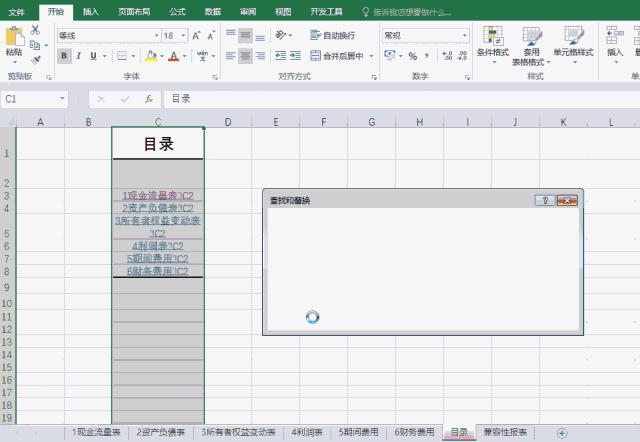Image resolution: width=640 pixels, height=442 pixels.
Task: Open 单元格样式 cell styles
Action: pyautogui.click(x=573, y=45)
